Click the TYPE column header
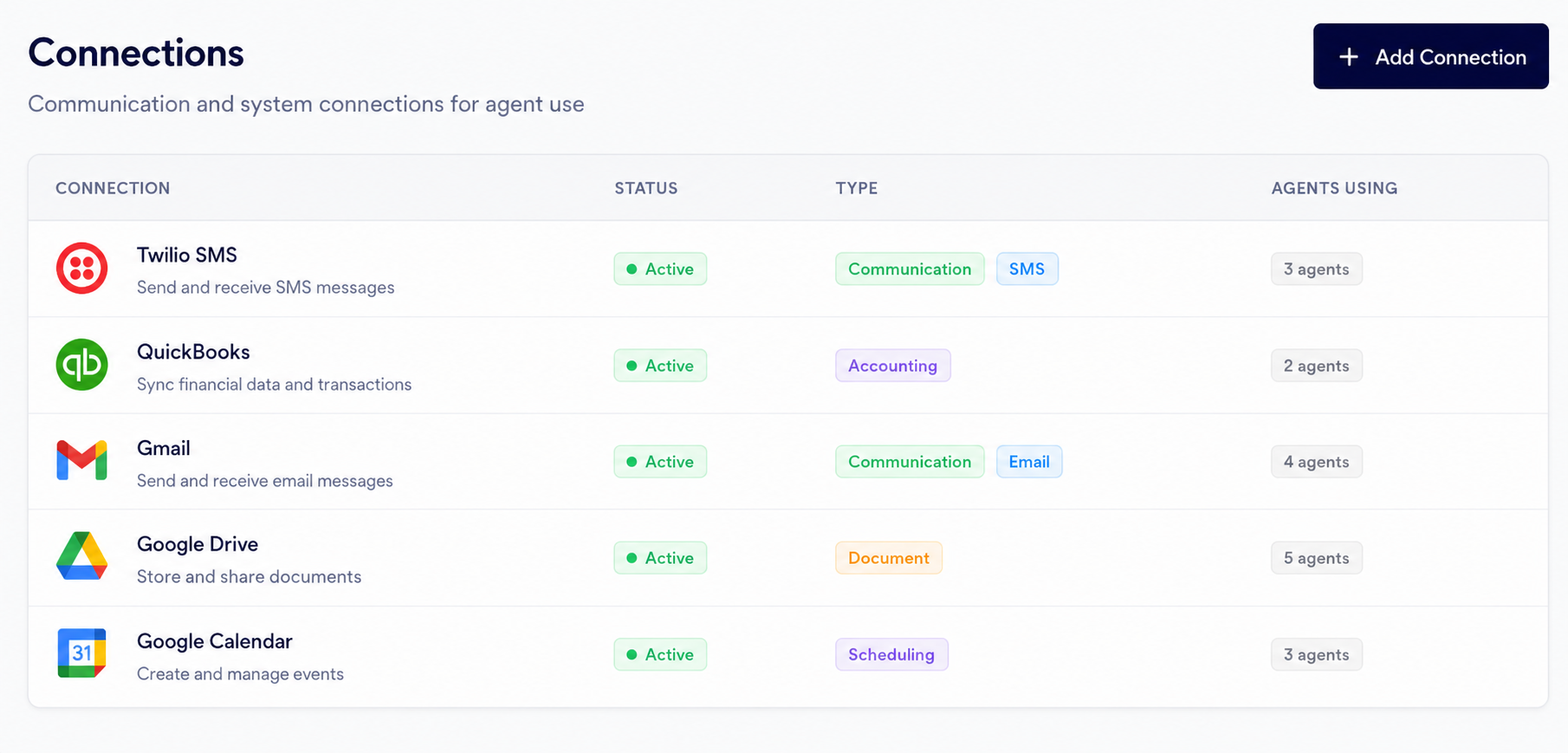 [857, 188]
